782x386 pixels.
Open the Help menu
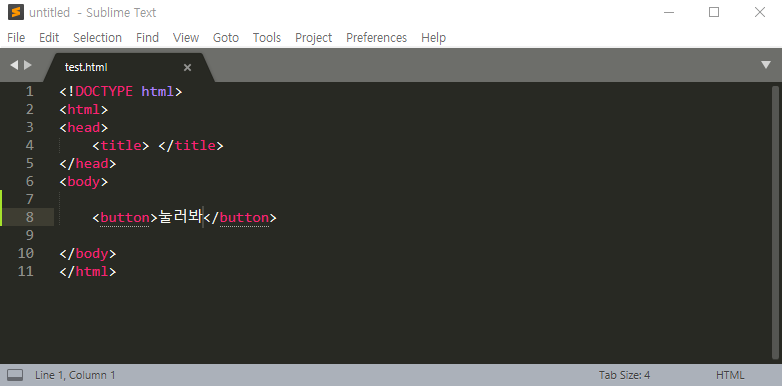click(433, 37)
